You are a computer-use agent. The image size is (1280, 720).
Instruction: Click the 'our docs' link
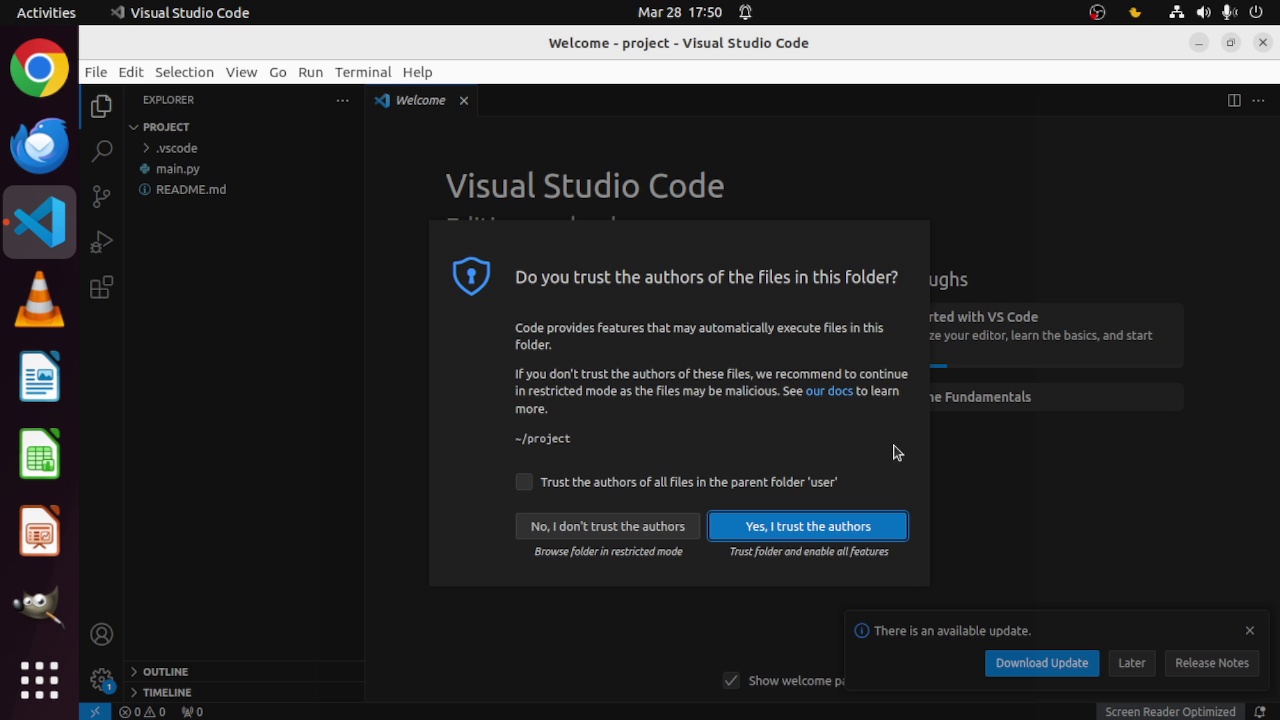coord(829,391)
